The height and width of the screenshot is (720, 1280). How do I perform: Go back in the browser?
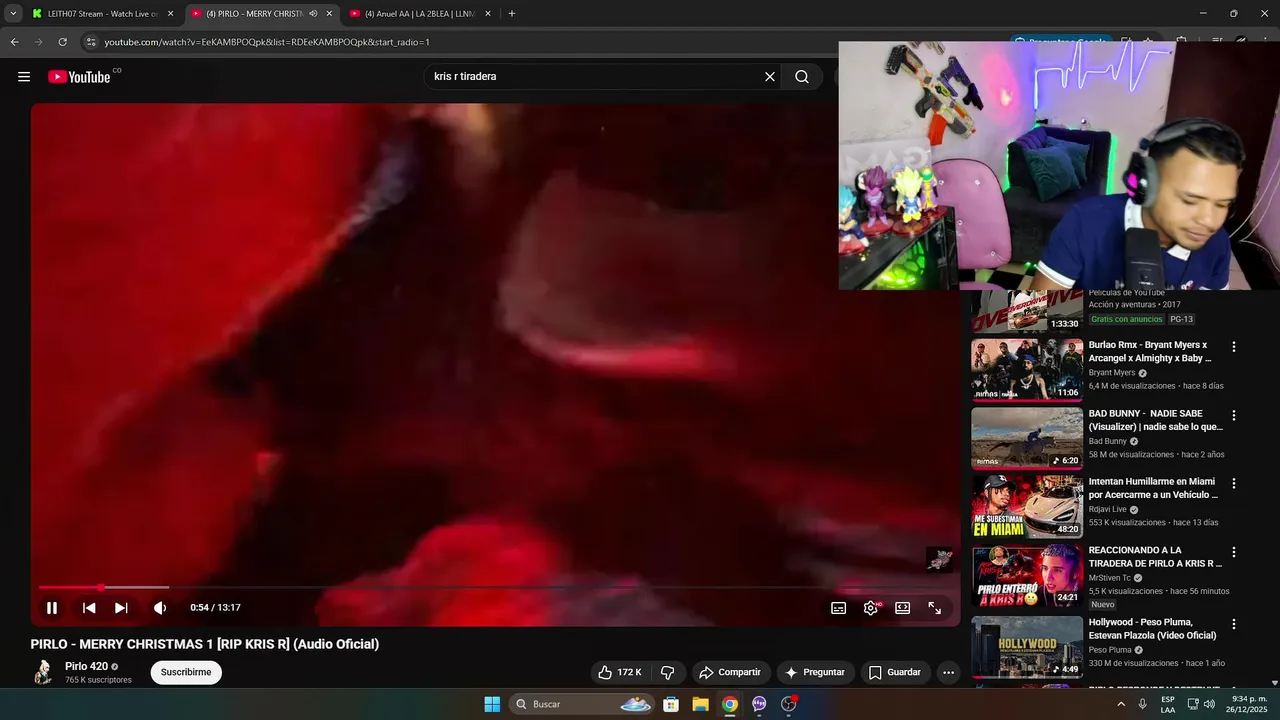tap(14, 42)
